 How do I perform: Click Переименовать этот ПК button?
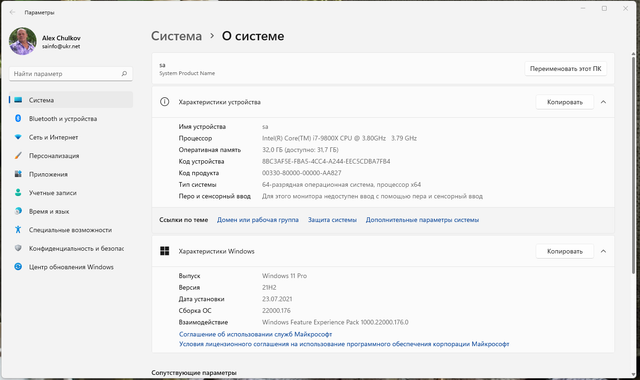565,69
